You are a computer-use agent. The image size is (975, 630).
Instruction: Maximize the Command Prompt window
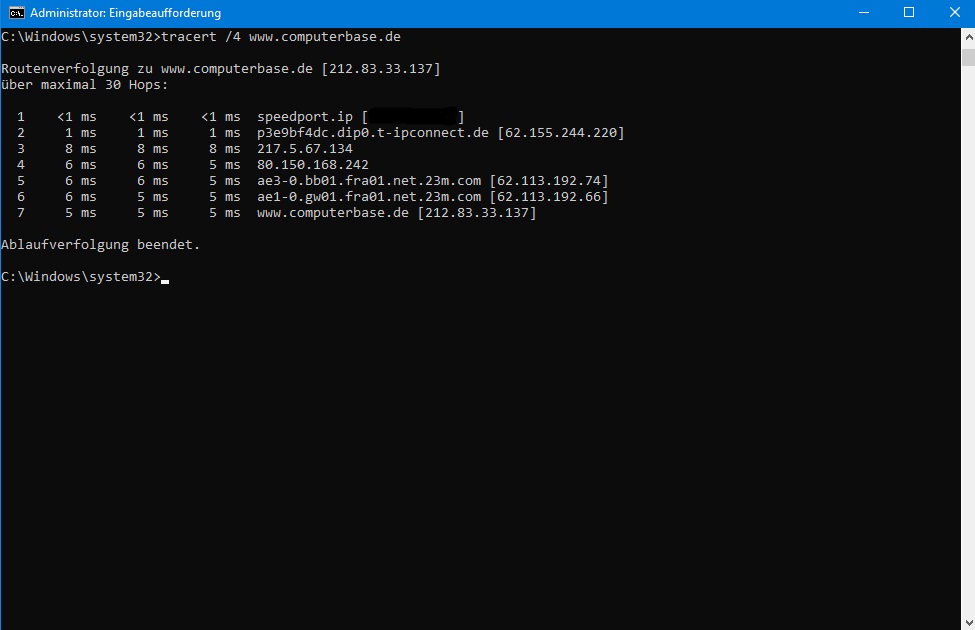point(908,13)
